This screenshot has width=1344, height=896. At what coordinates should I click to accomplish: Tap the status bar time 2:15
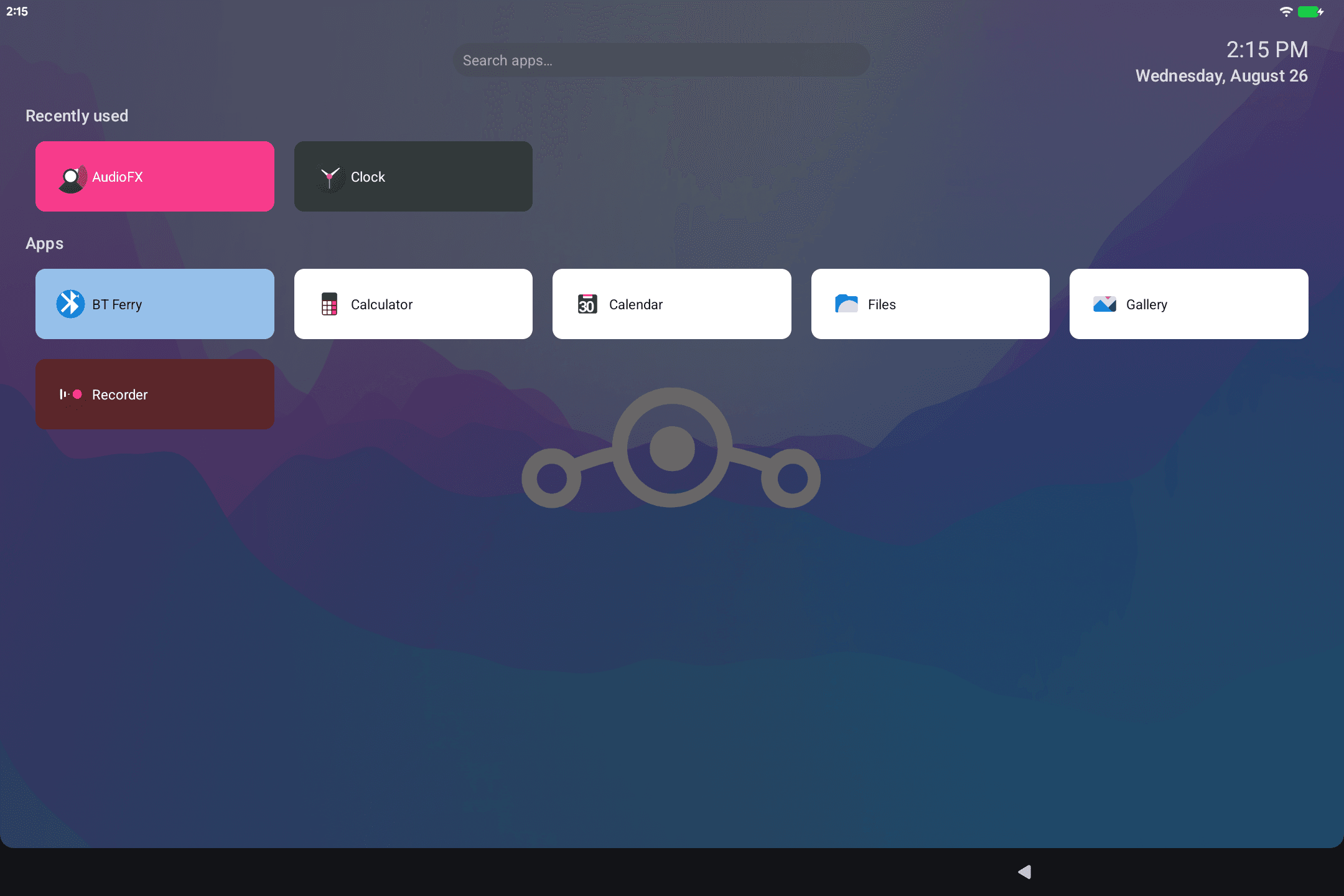click(17, 11)
